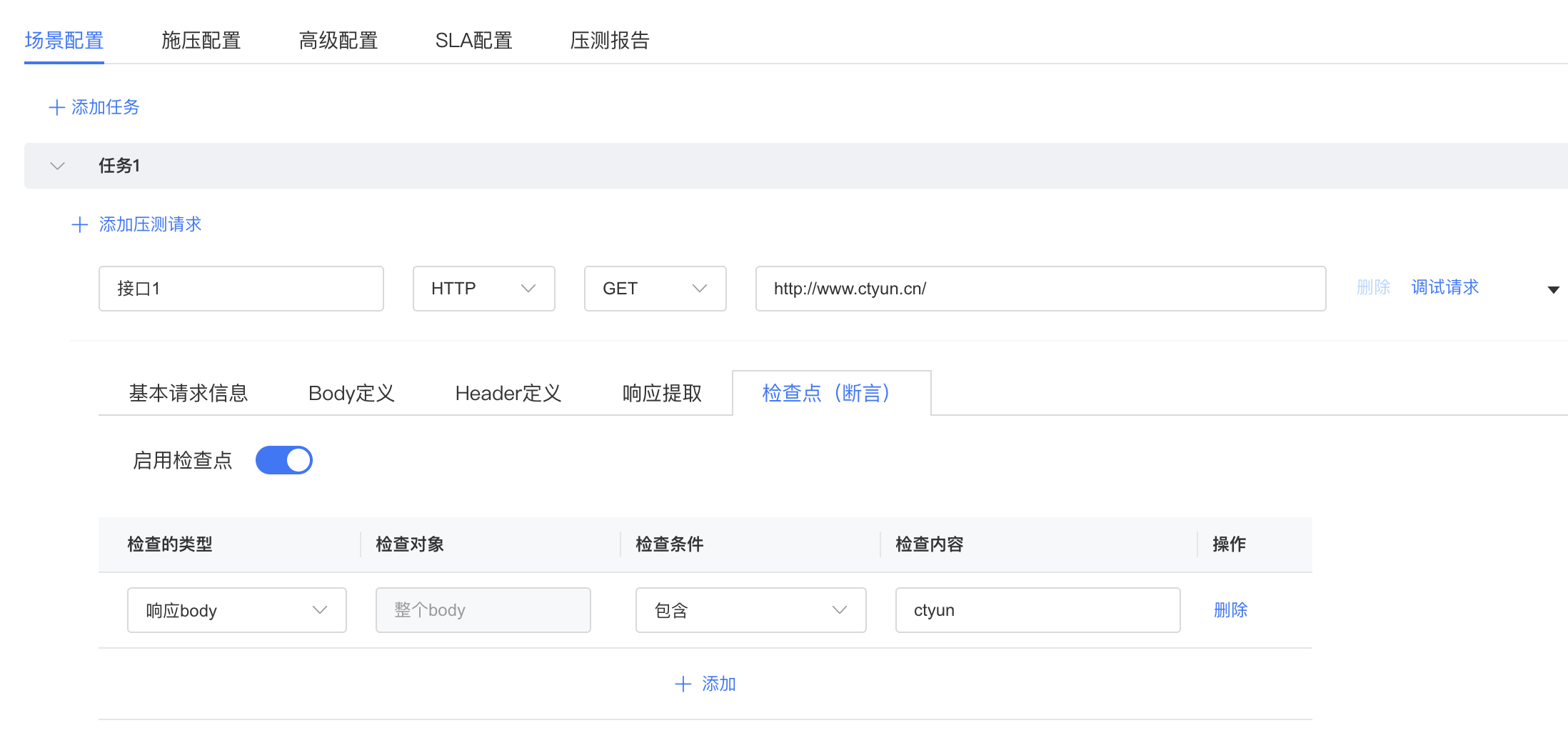Open the HTTP protocol dropdown
The image size is (1568, 753).
coord(483,289)
